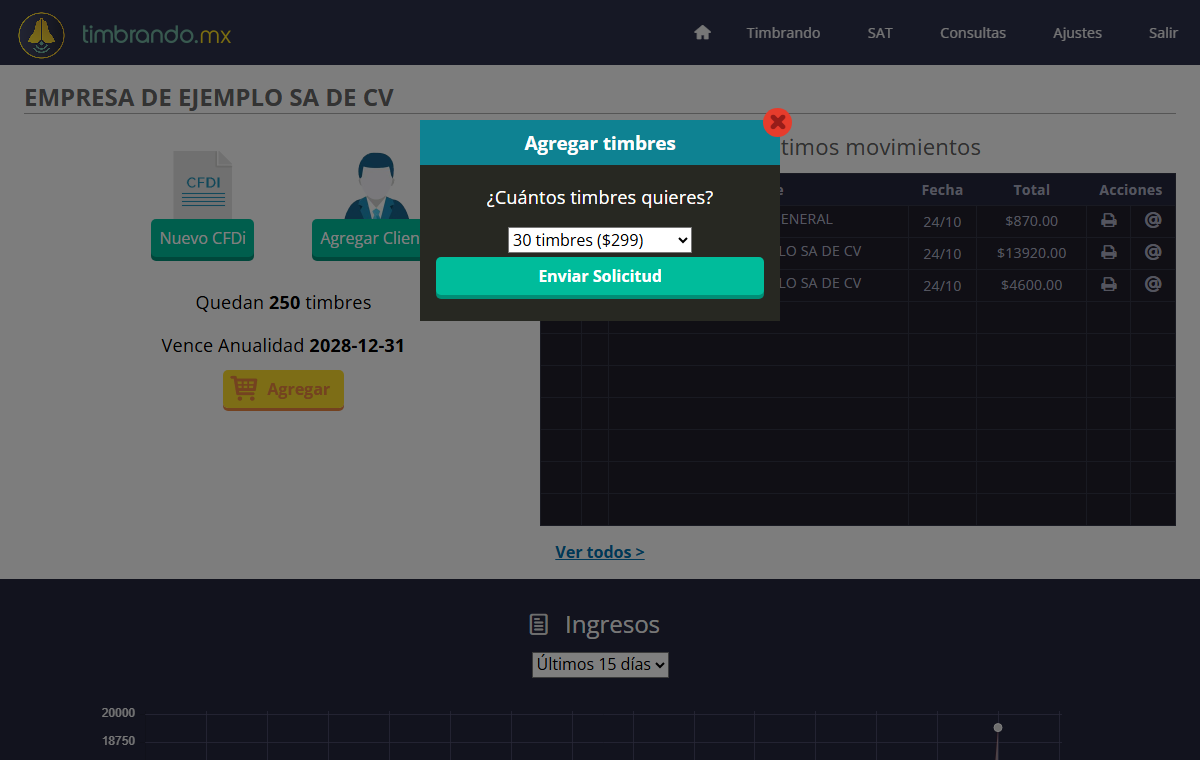The image size is (1200, 760).
Task: Click Salir to log out
Action: point(1163,33)
